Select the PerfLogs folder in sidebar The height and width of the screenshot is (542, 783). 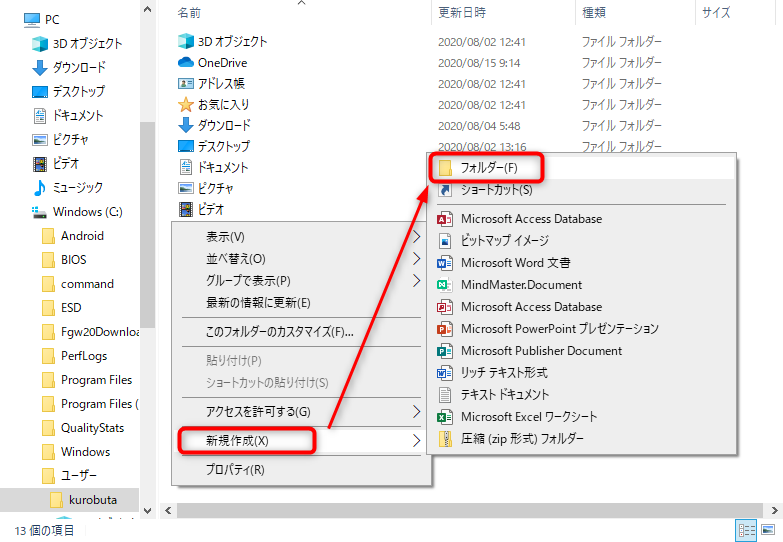click(84, 356)
